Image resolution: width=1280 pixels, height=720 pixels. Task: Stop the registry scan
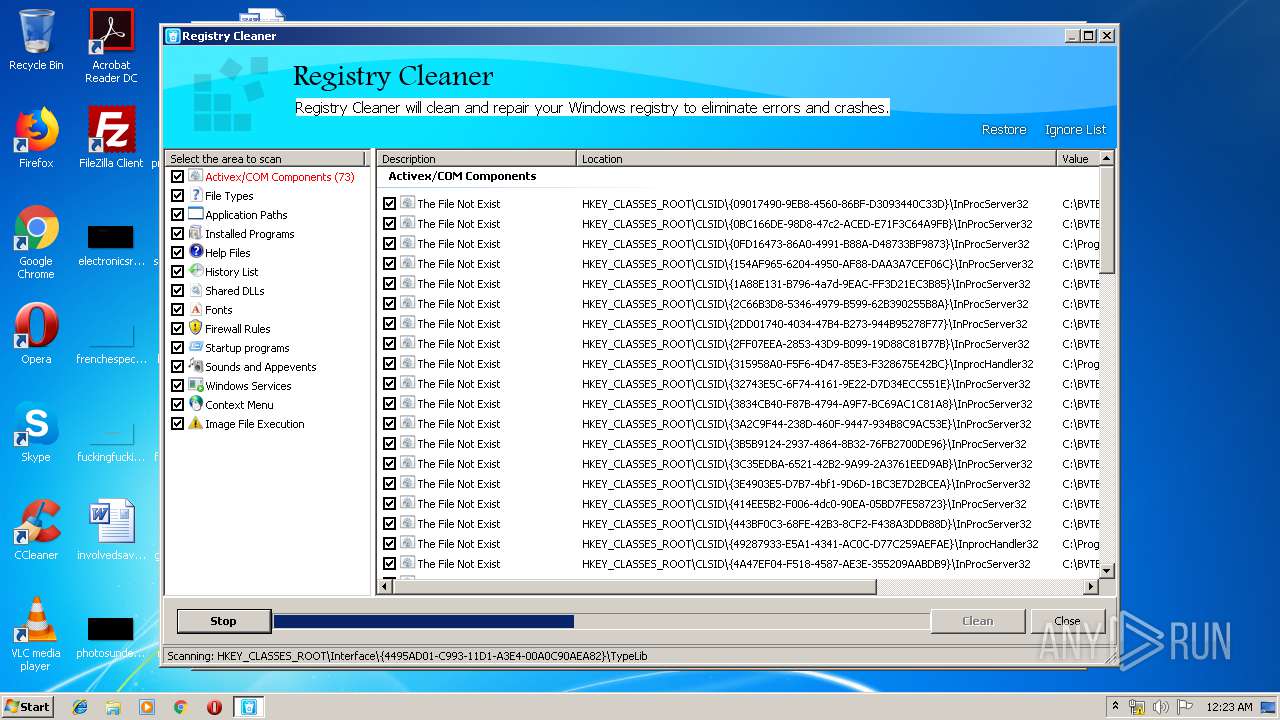223,621
